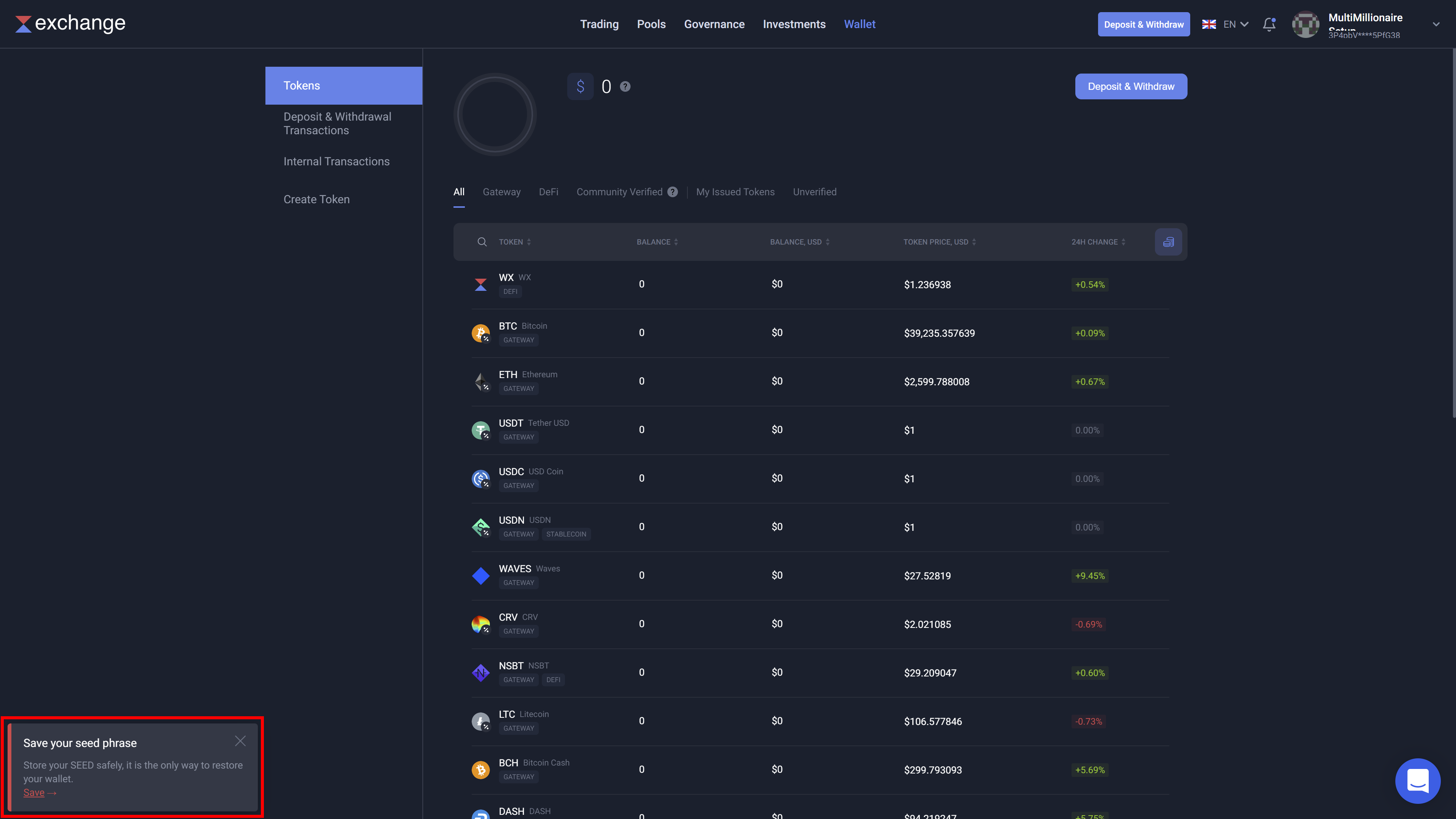The width and height of the screenshot is (1456, 819).
Task: Open the Trading menu
Action: pos(599,24)
